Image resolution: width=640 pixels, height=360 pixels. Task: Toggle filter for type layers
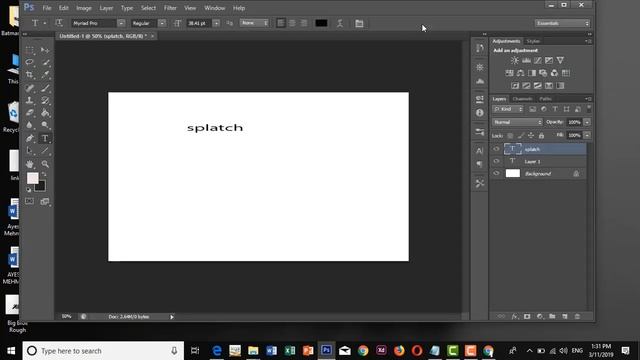point(555,109)
